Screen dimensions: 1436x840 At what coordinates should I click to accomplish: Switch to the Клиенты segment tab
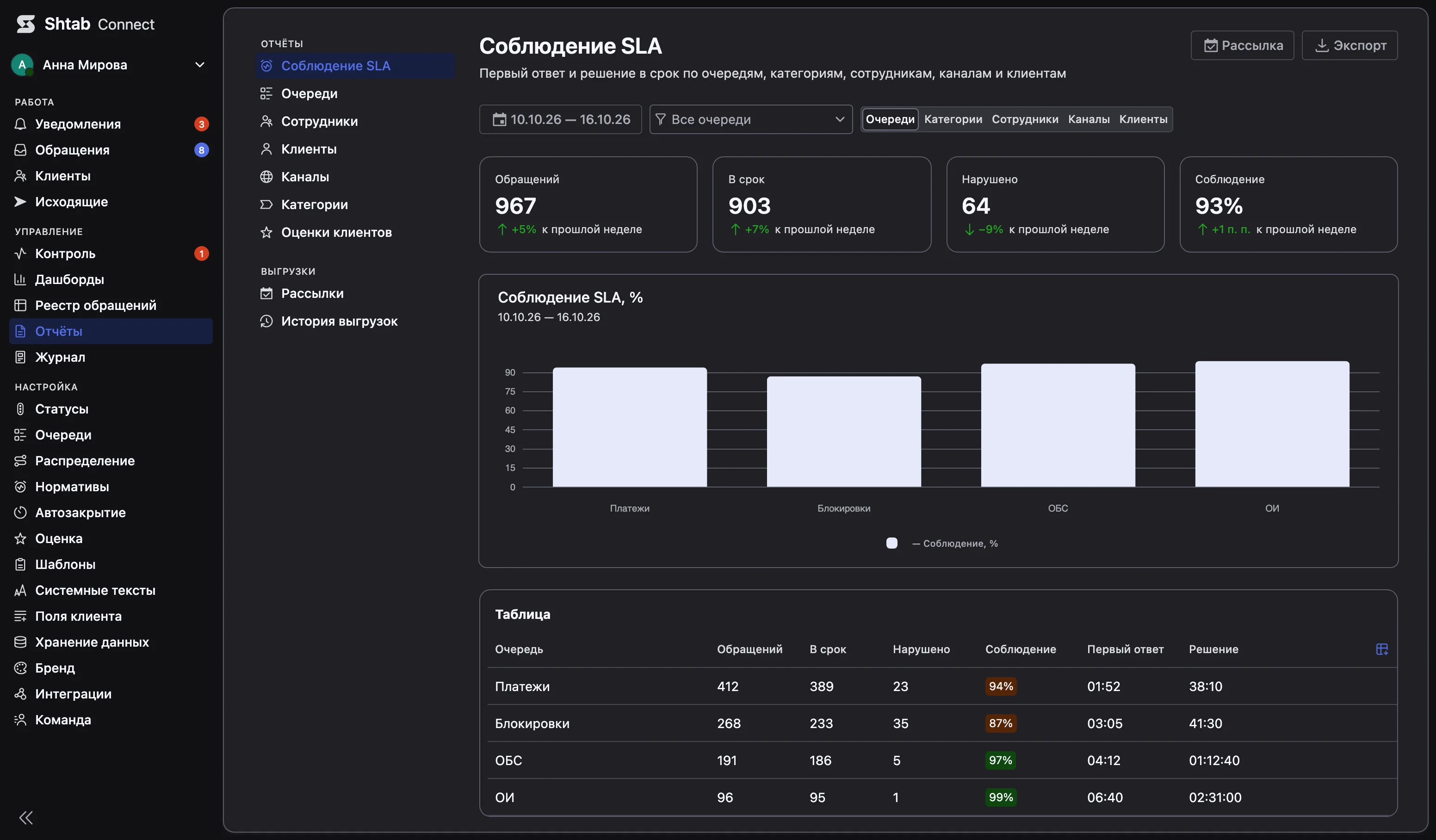pos(1143,119)
